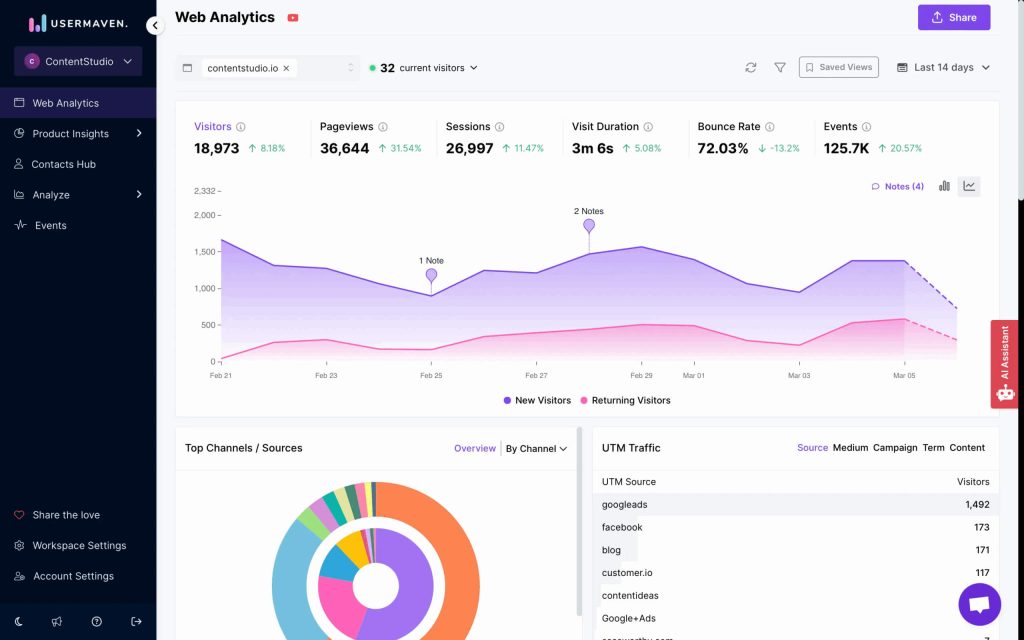Viewport: 1024px width, 640px height.
Task: Click the customer.io UTM source row
Action: 795,573
